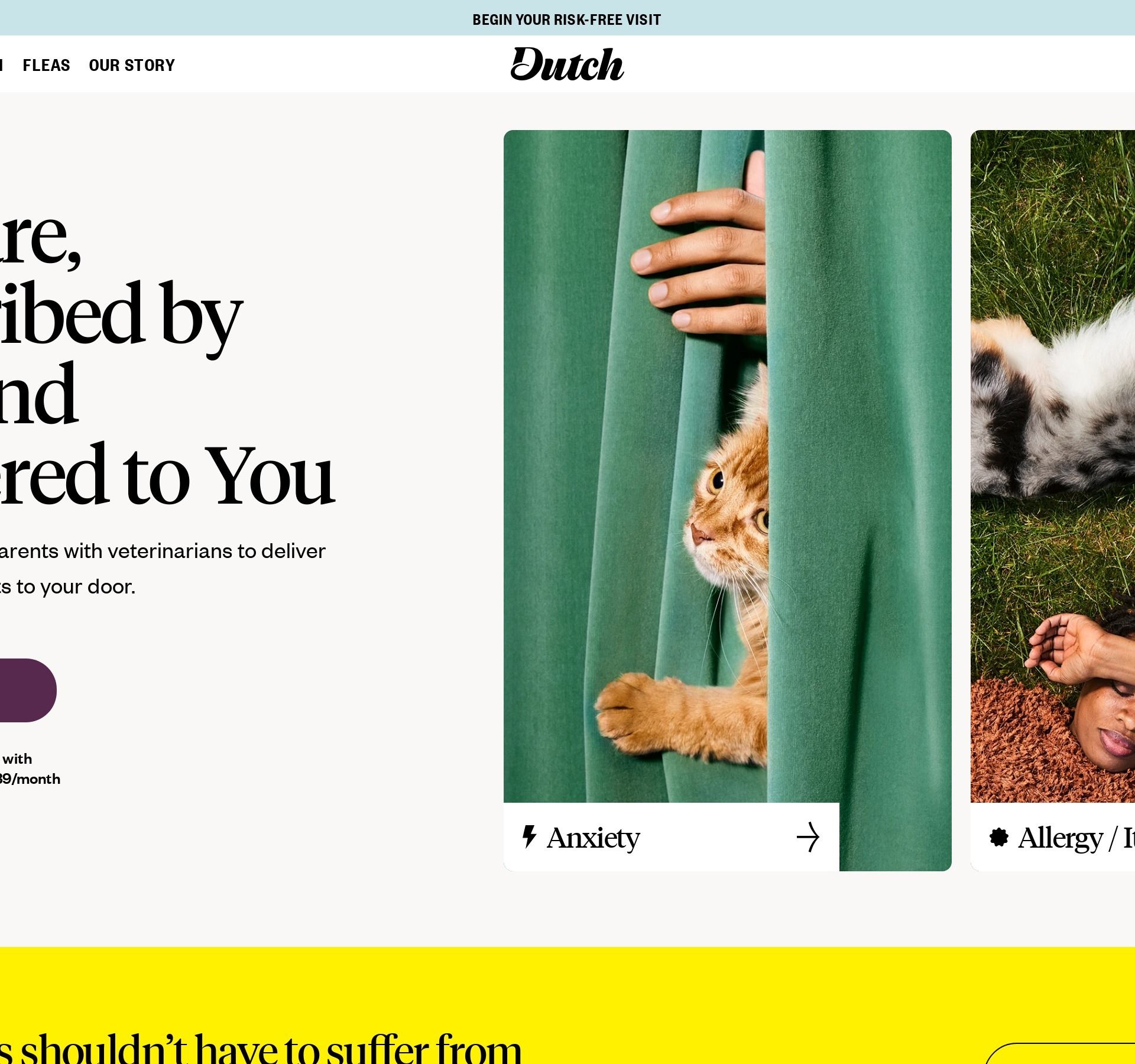Screen dimensions: 1135x1064
Task: Click the "shouldn't have to suffer from" heading
Action: (x=260, y=1047)
